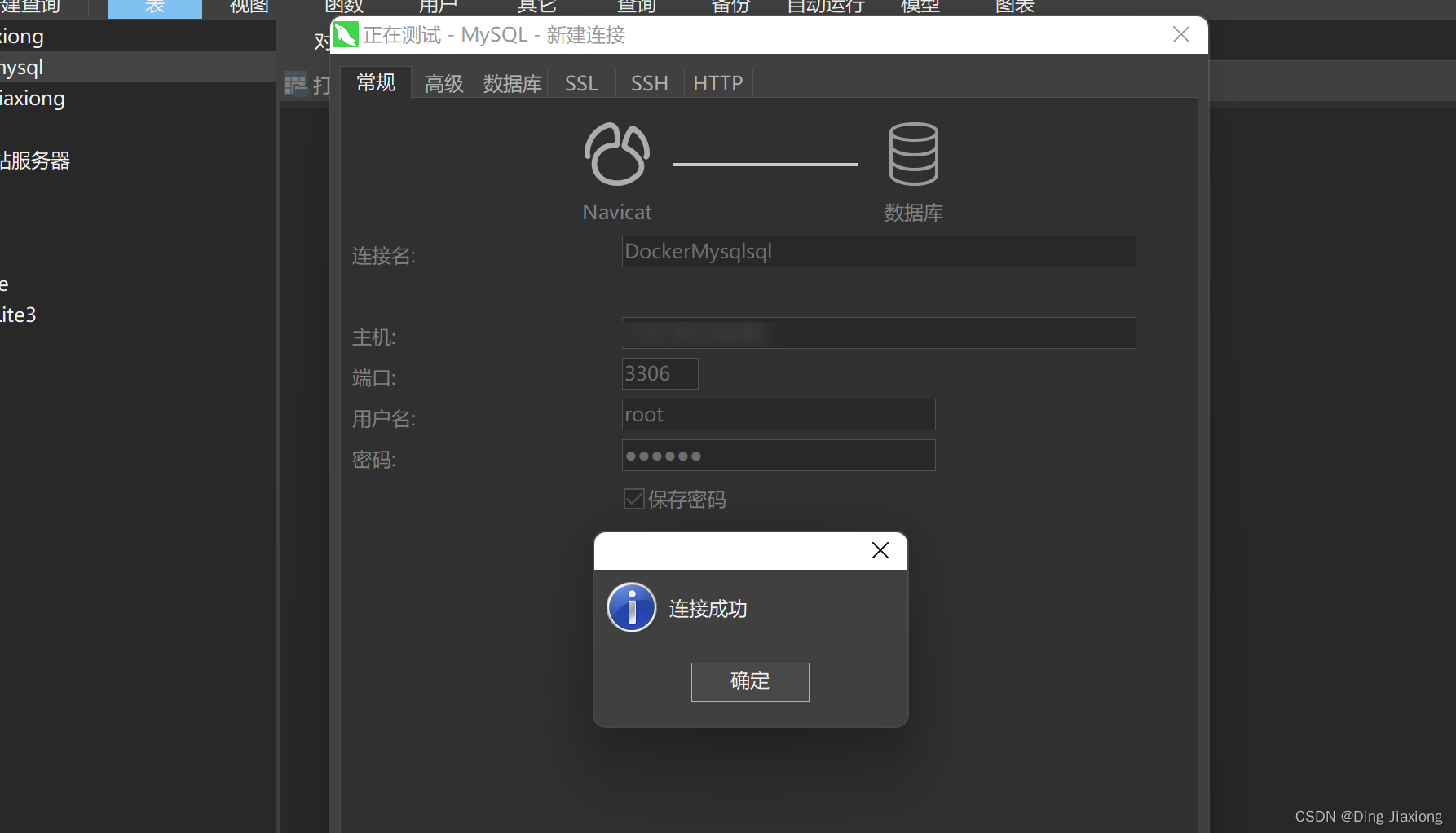Click the 端口 field showing 3306
Screen dimensions: 1456x833
tap(660, 373)
